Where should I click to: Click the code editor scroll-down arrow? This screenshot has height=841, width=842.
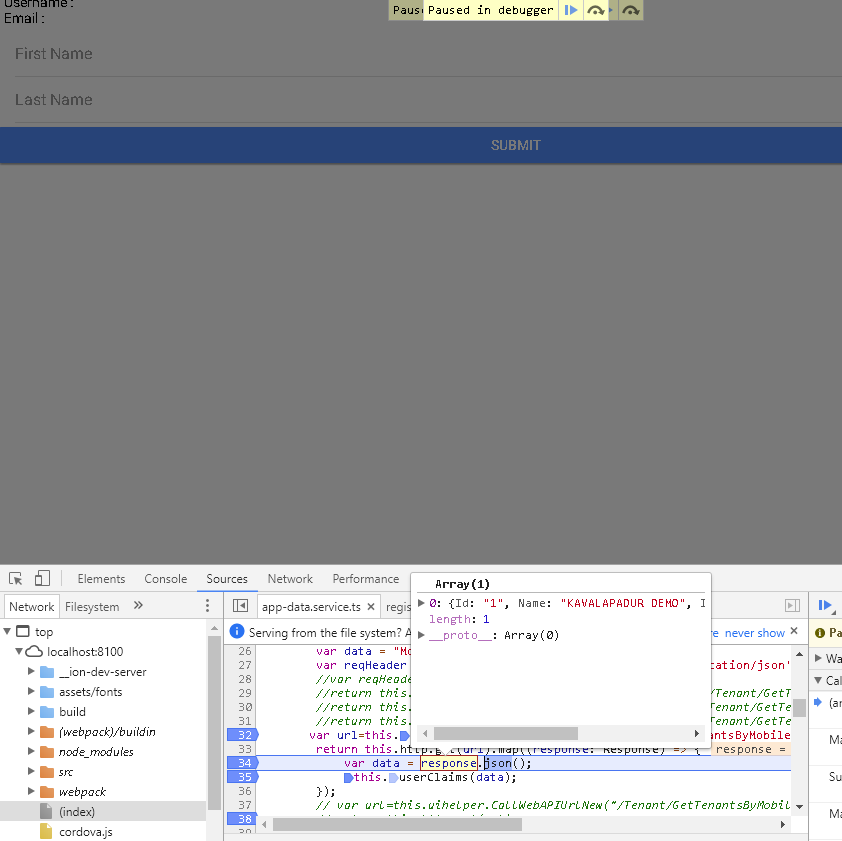[x=799, y=807]
